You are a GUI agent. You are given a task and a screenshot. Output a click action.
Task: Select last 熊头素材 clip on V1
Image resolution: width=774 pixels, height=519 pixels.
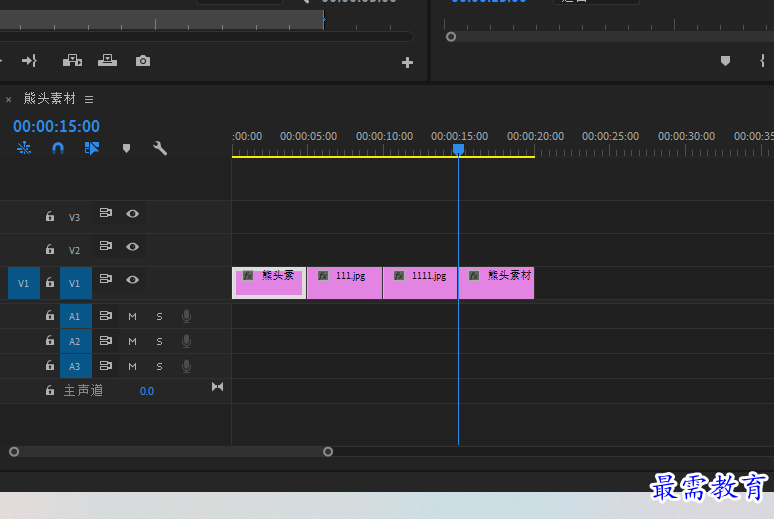(496, 283)
